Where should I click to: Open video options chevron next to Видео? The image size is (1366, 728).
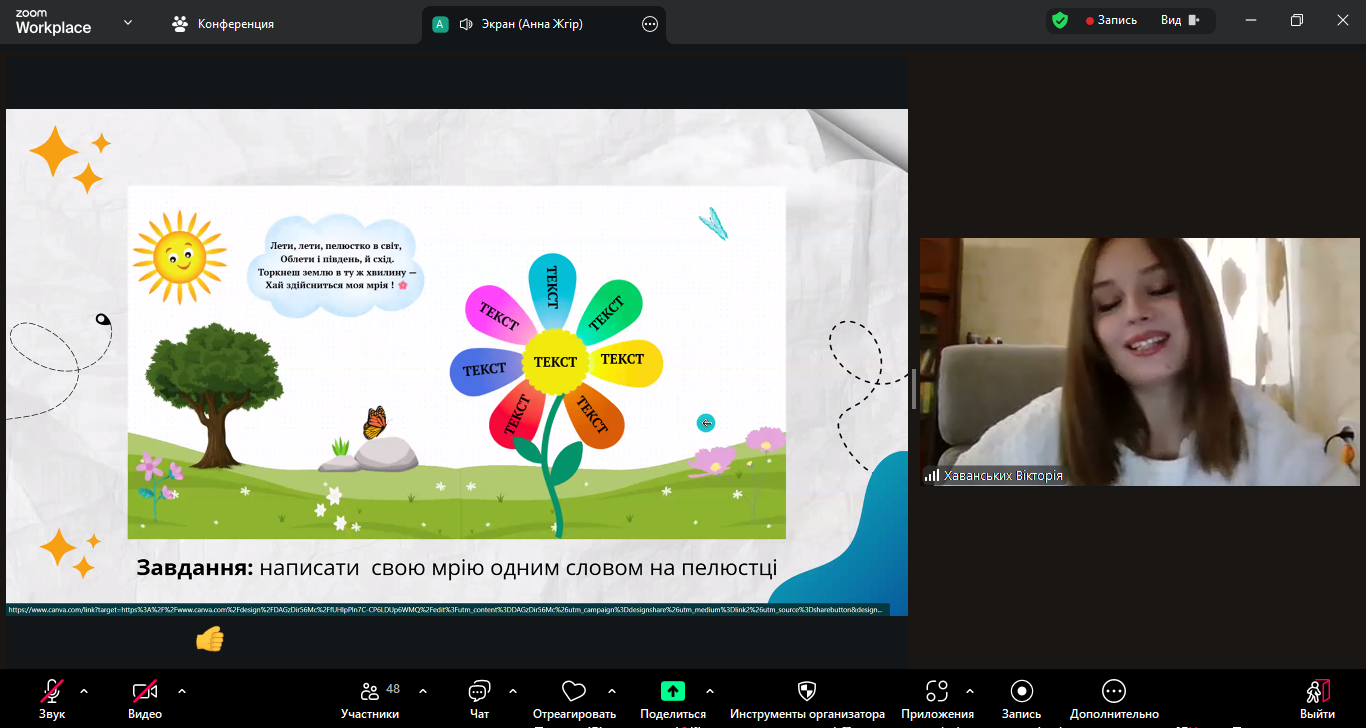(182, 691)
